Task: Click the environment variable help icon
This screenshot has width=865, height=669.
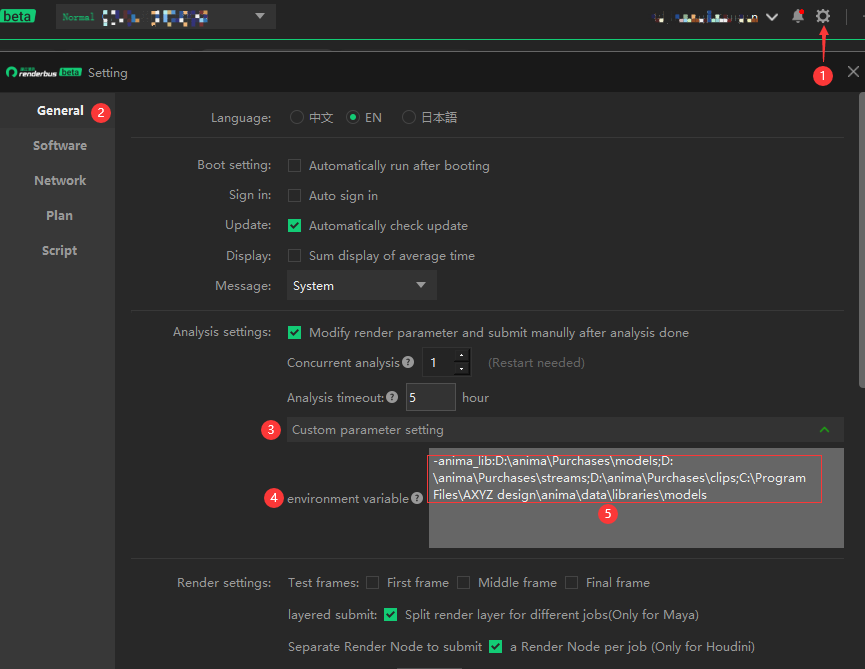Action: [418, 498]
